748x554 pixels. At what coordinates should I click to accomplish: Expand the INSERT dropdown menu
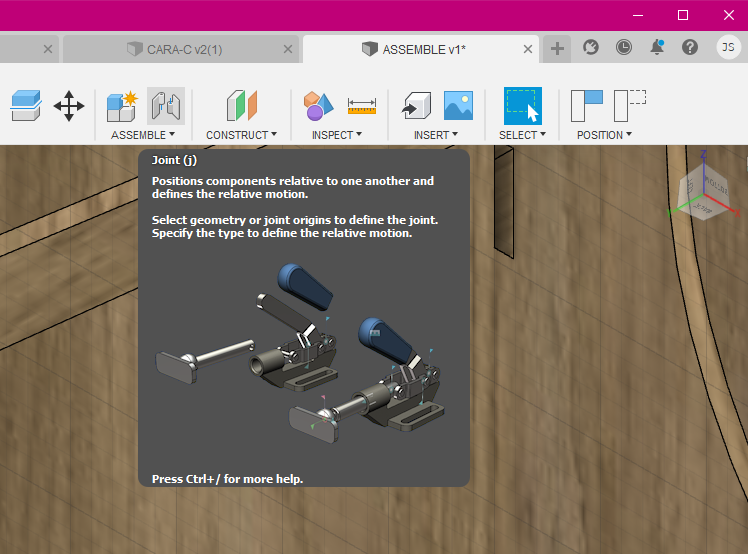point(436,135)
